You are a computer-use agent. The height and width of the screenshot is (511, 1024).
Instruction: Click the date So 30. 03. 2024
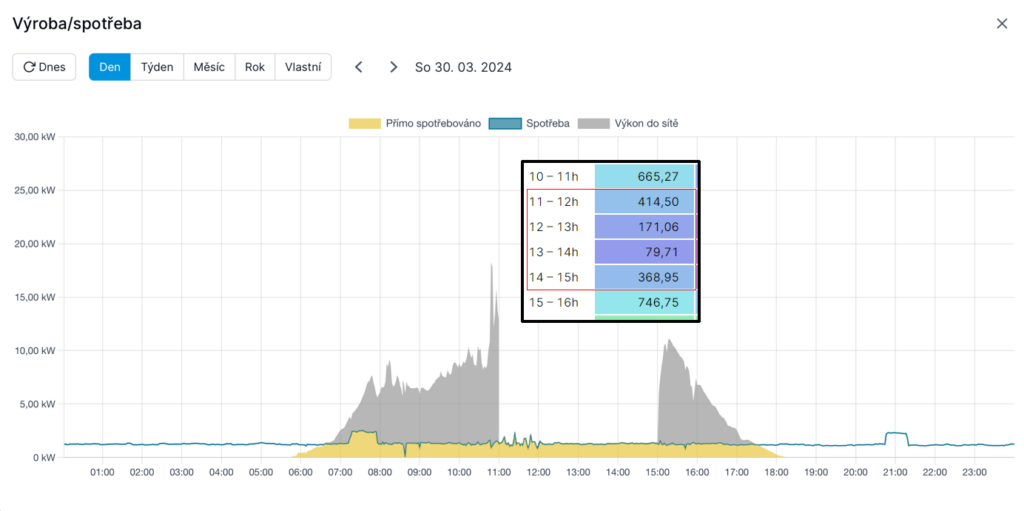click(463, 67)
